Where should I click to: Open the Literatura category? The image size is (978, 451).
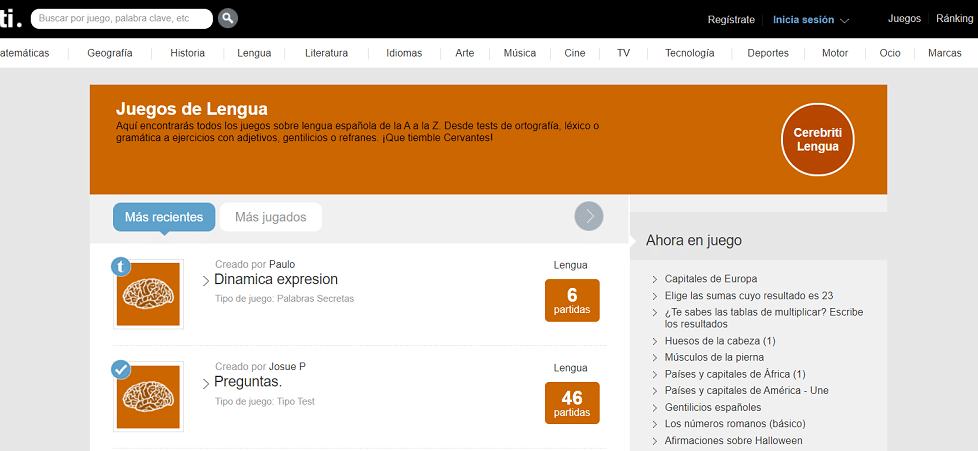coord(326,53)
